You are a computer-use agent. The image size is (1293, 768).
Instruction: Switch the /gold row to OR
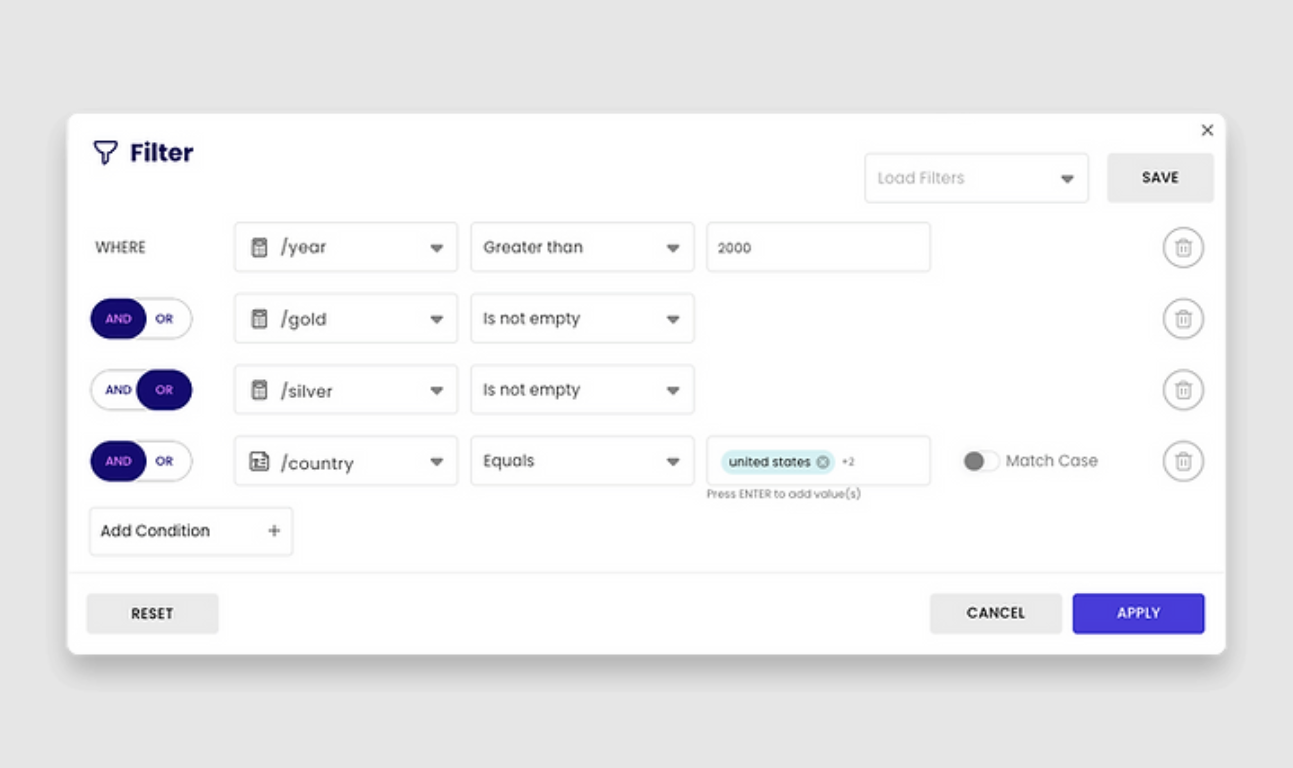[164, 318]
